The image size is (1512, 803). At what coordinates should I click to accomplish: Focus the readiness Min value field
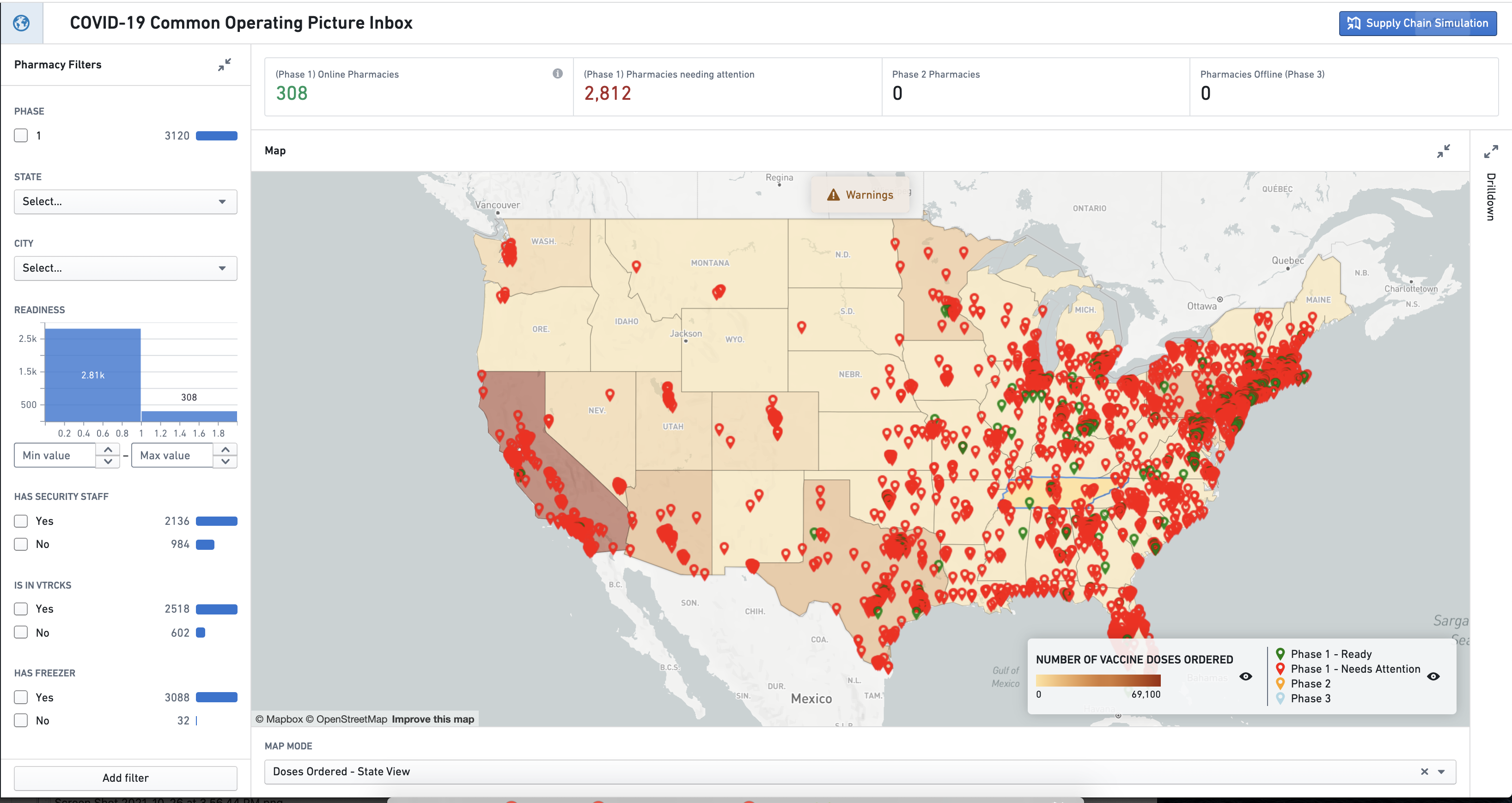click(x=55, y=456)
